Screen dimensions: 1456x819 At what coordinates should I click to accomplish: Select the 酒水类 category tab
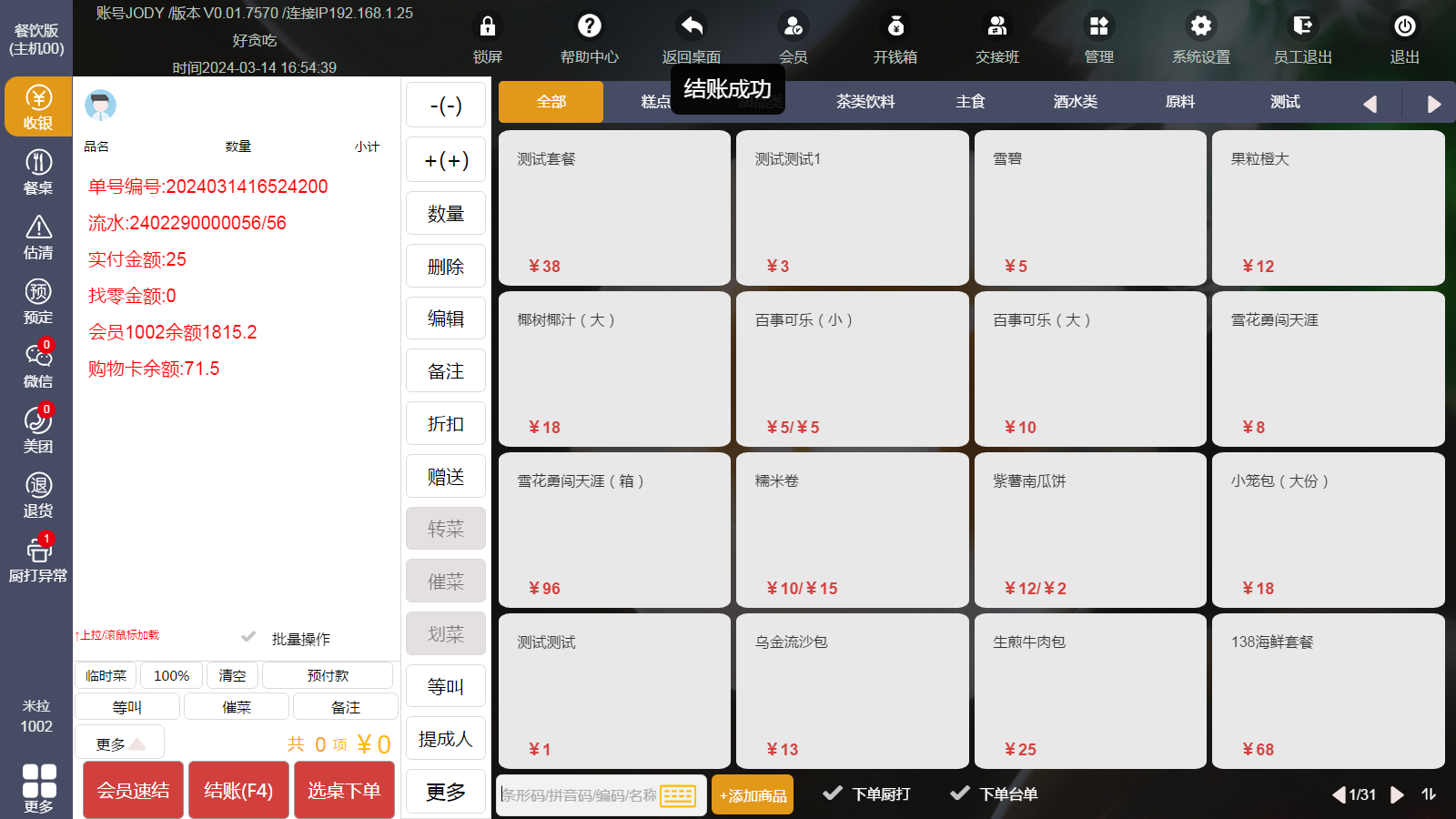click(1076, 102)
